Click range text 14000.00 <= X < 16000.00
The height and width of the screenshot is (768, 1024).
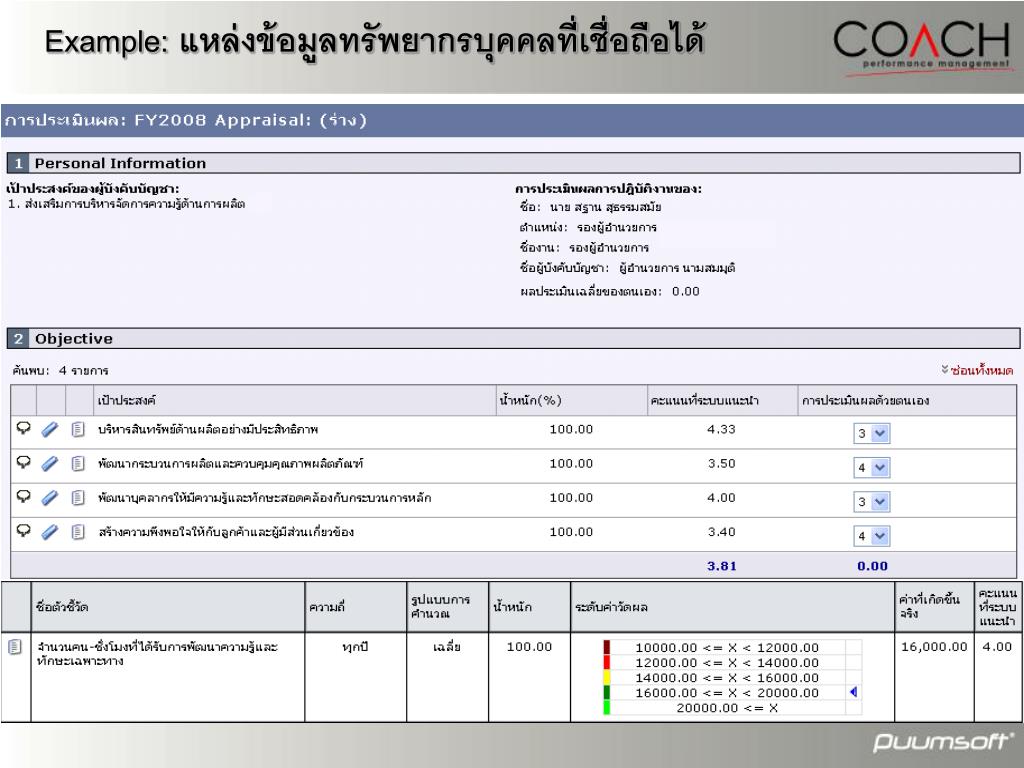(x=727, y=677)
